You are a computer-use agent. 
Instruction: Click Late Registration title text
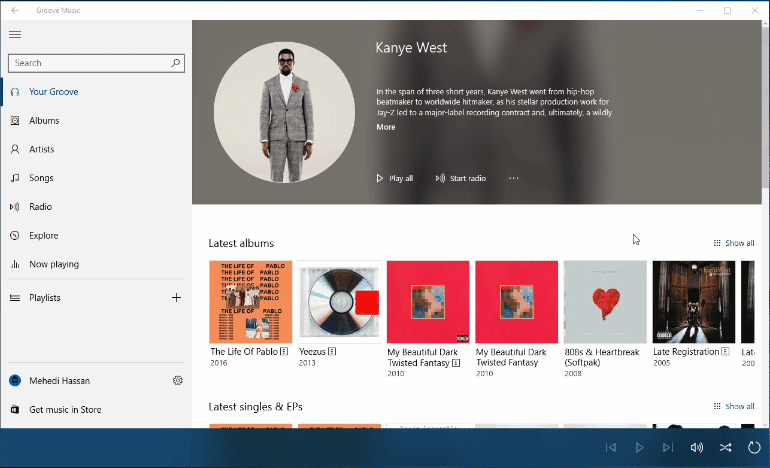686,352
